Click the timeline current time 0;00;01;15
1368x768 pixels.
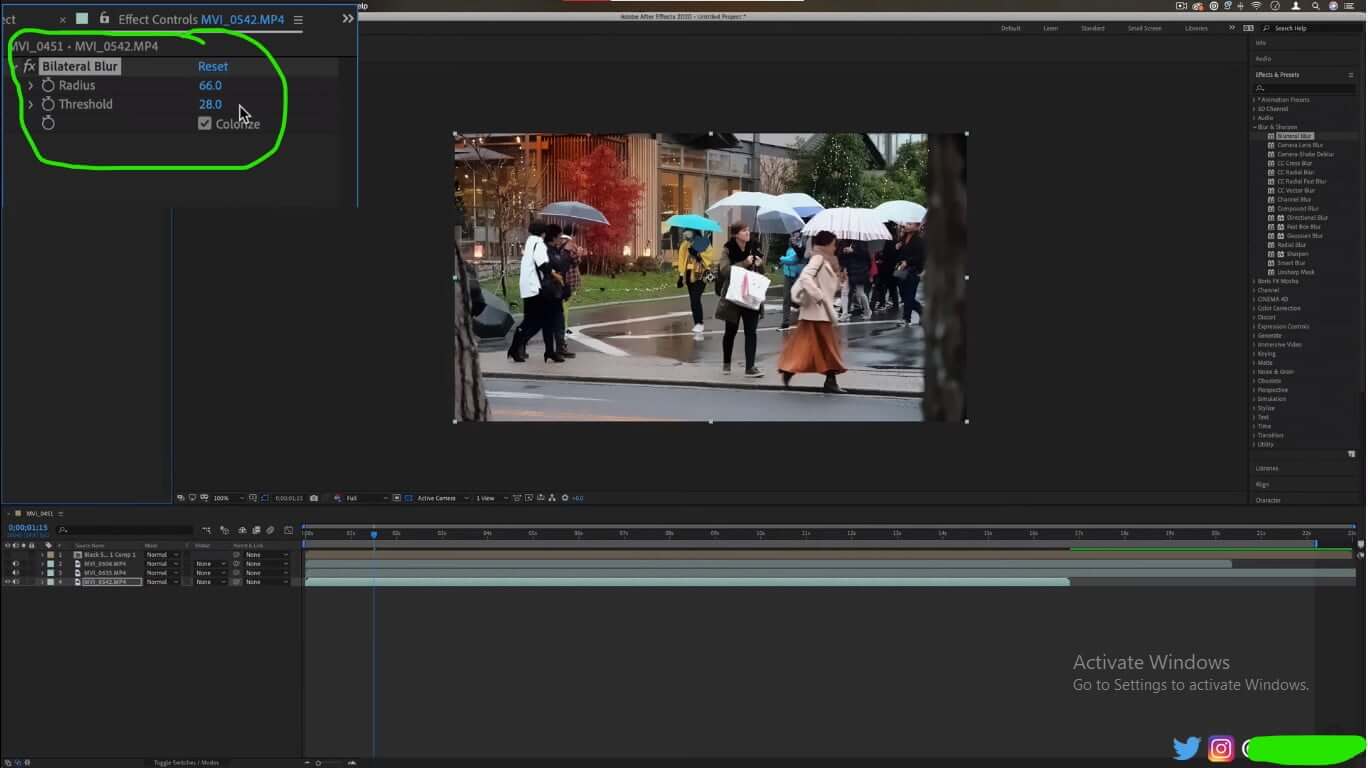(27, 528)
